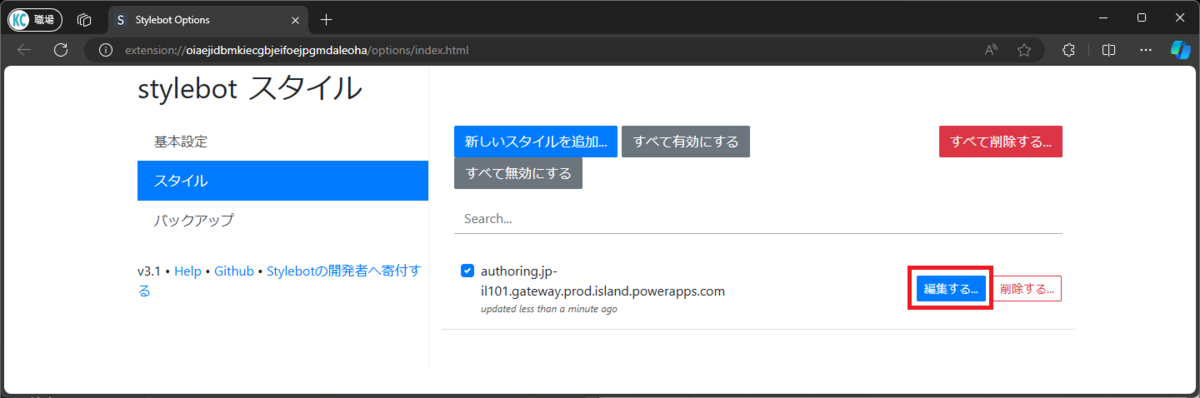Open the split screen icon

click(1108, 50)
